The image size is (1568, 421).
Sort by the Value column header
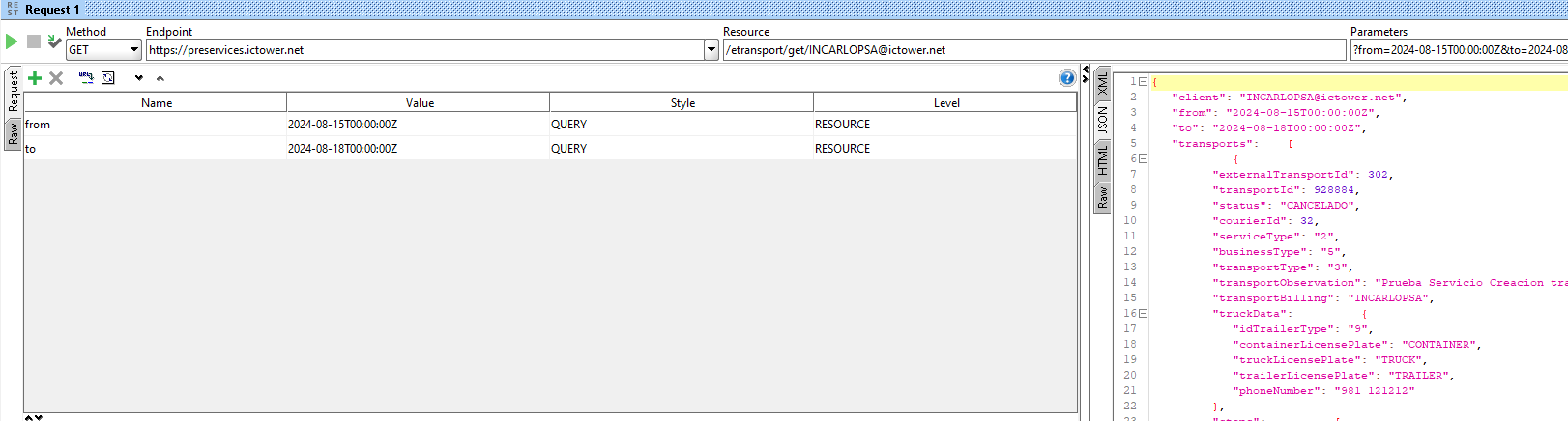(x=419, y=102)
